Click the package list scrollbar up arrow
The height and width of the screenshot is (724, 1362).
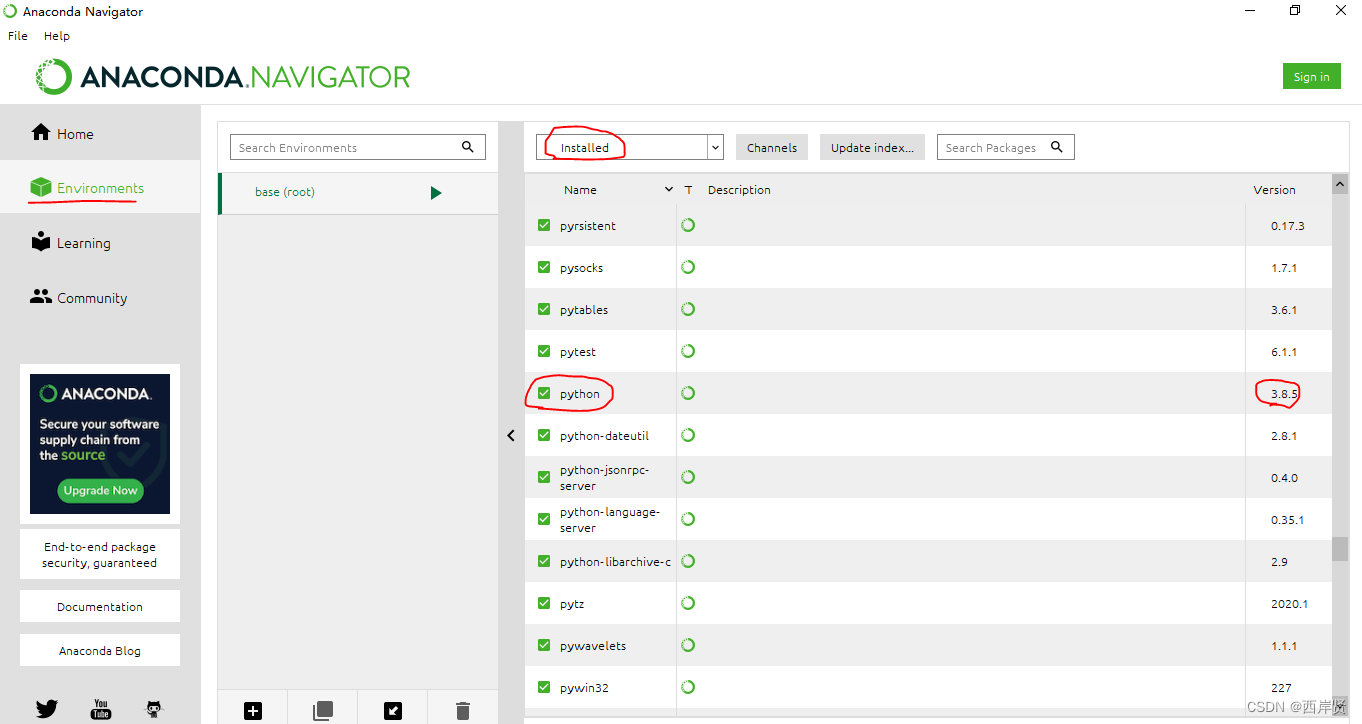click(1340, 184)
